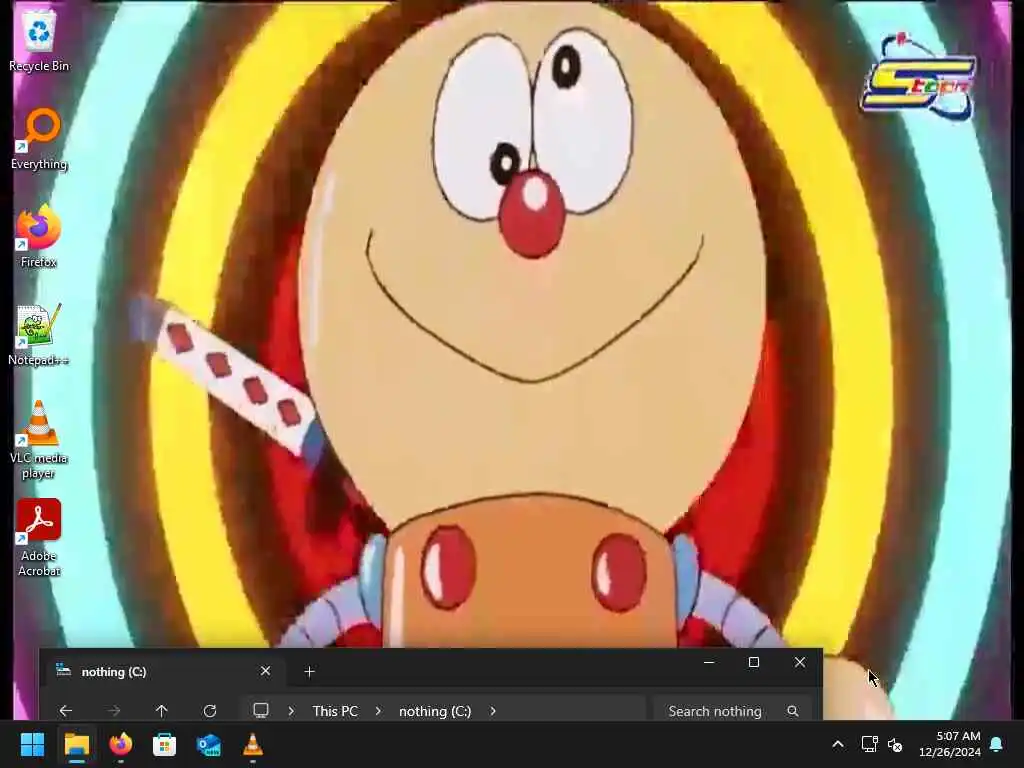The image size is (1024, 768).
Task: Expand chevron after This PC
Action: (377, 711)
